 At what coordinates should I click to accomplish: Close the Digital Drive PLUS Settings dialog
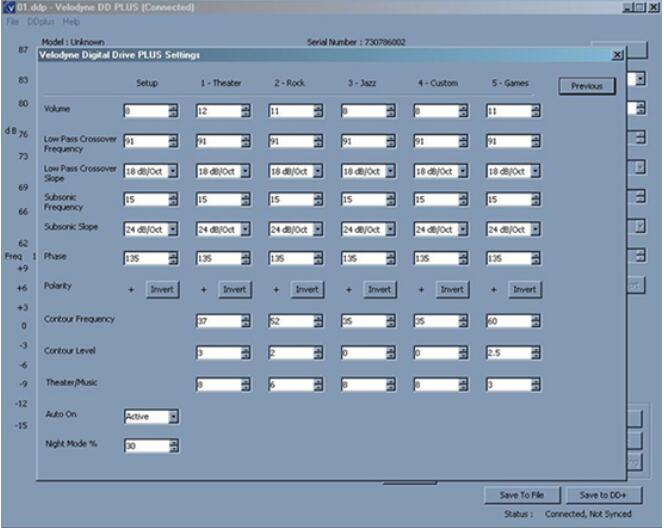pyautogui.click(x=617, y=55)
